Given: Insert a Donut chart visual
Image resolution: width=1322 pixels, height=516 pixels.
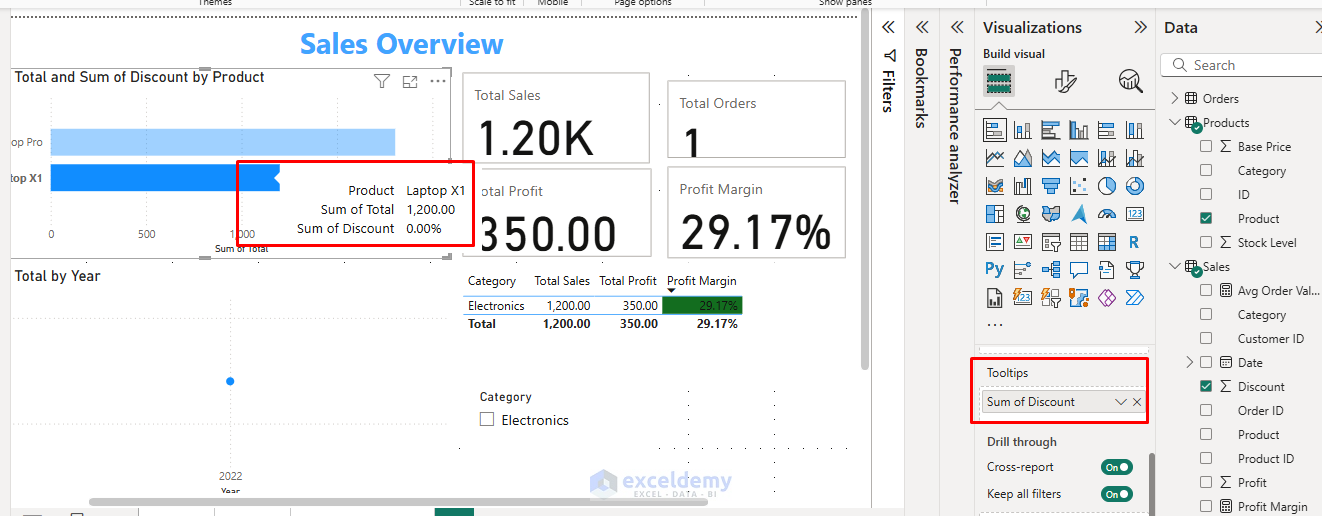Looking at the screenshot, I should 1135,186.
